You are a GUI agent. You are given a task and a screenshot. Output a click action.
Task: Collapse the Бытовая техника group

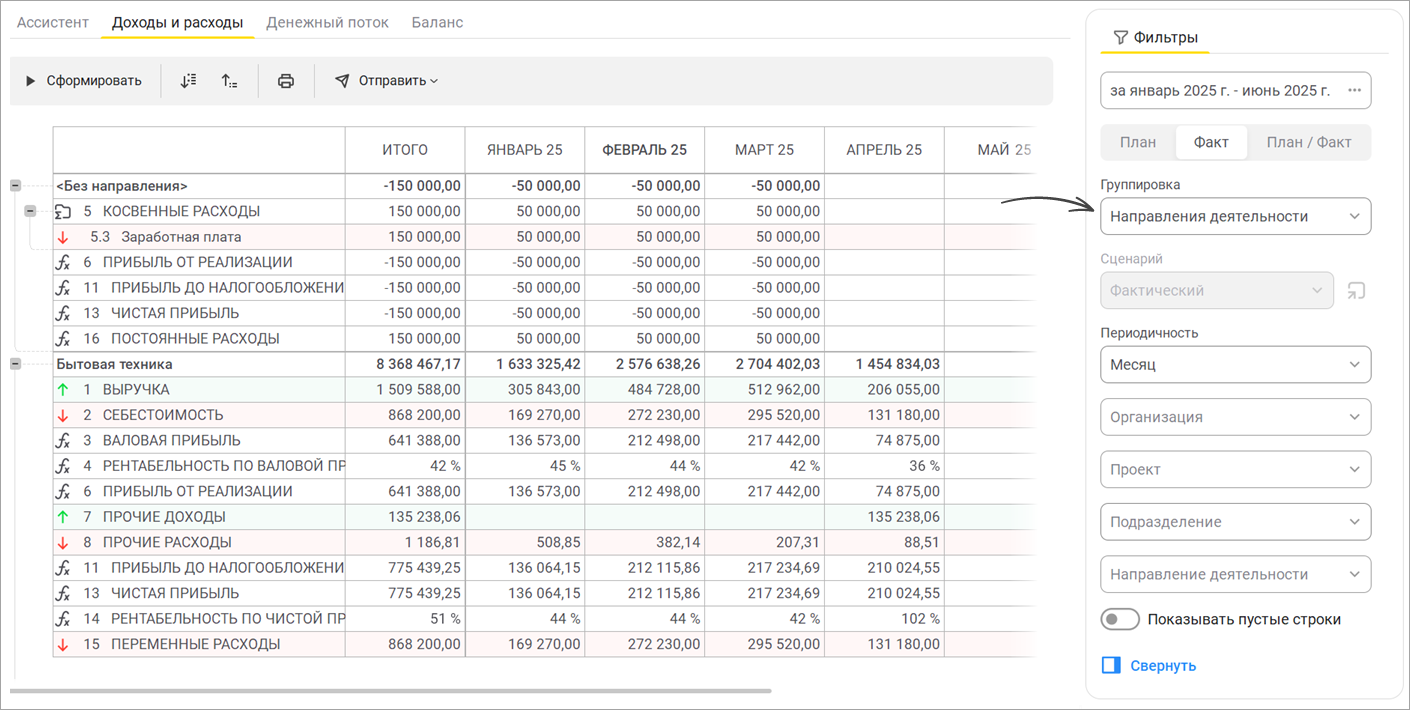click(x=15, y=364)
